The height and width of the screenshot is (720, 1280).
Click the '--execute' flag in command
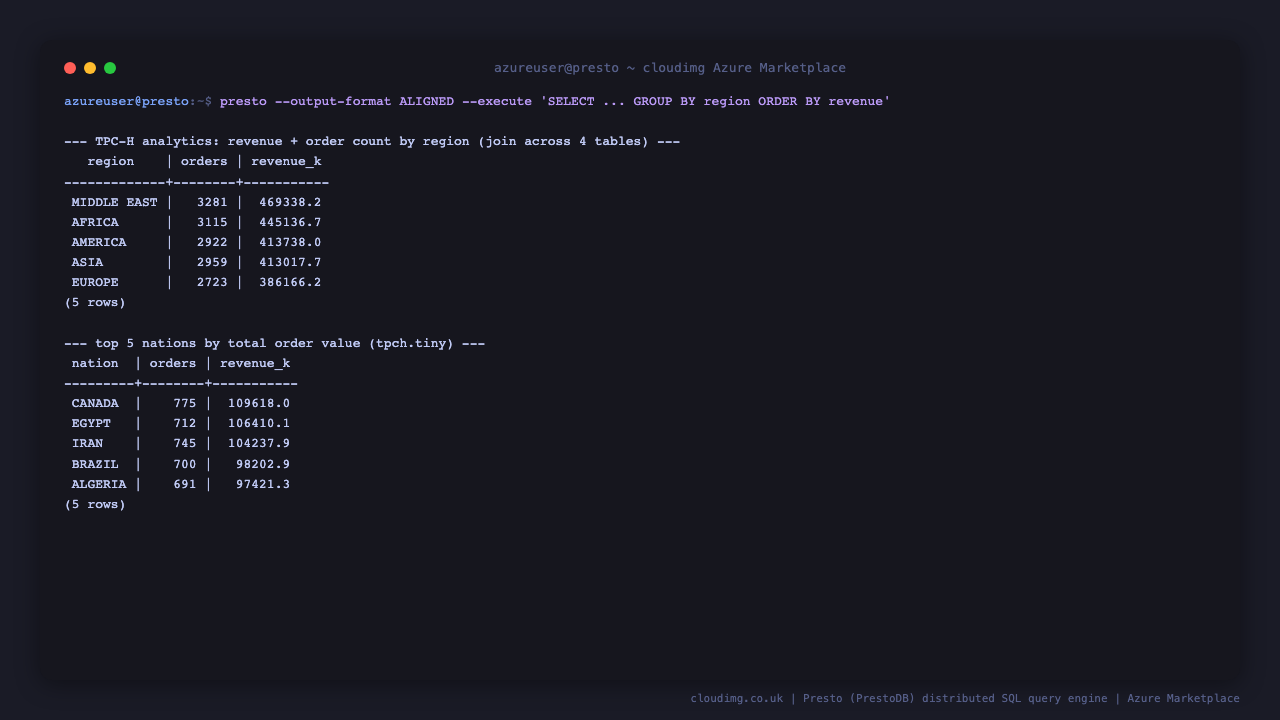coord(497,101)
